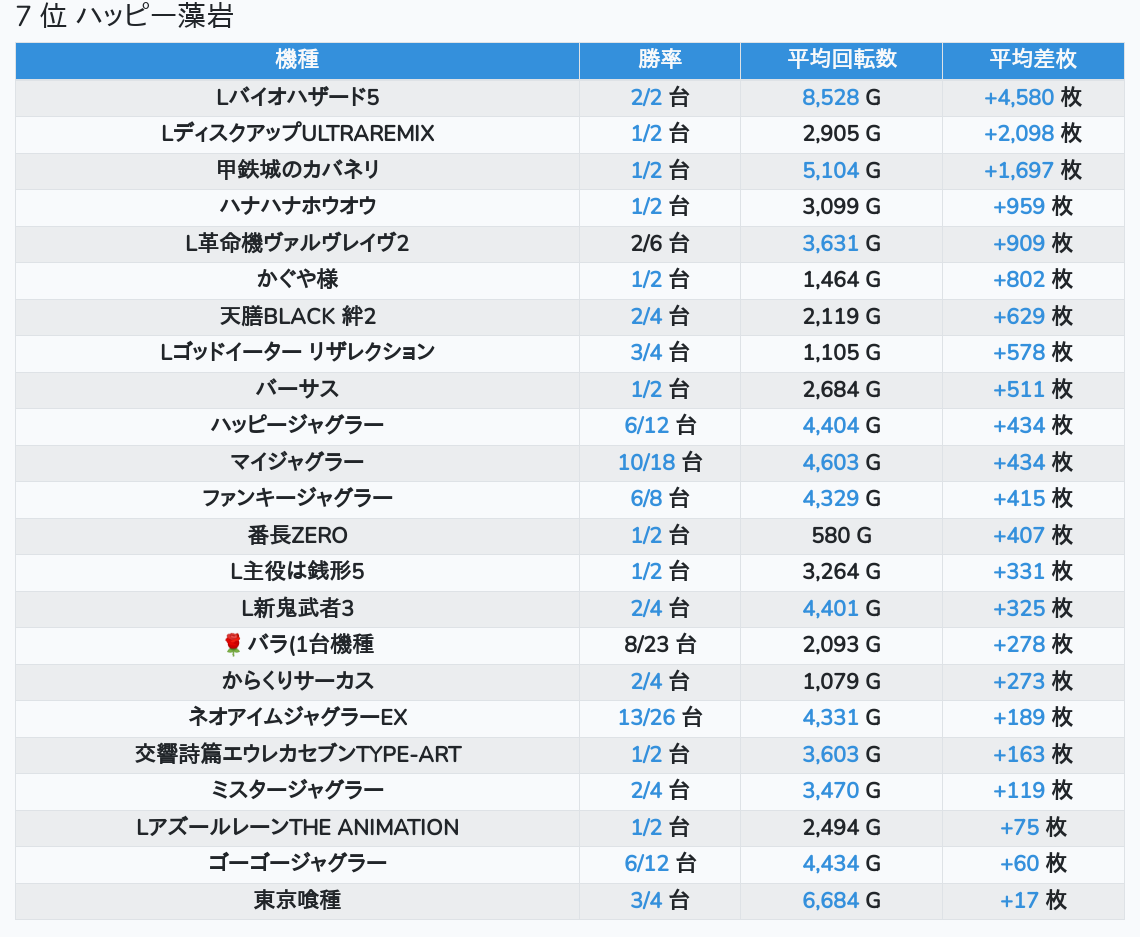Open the マイジャグラー row name
The image size is (1140, 937).
coord(297,462)
